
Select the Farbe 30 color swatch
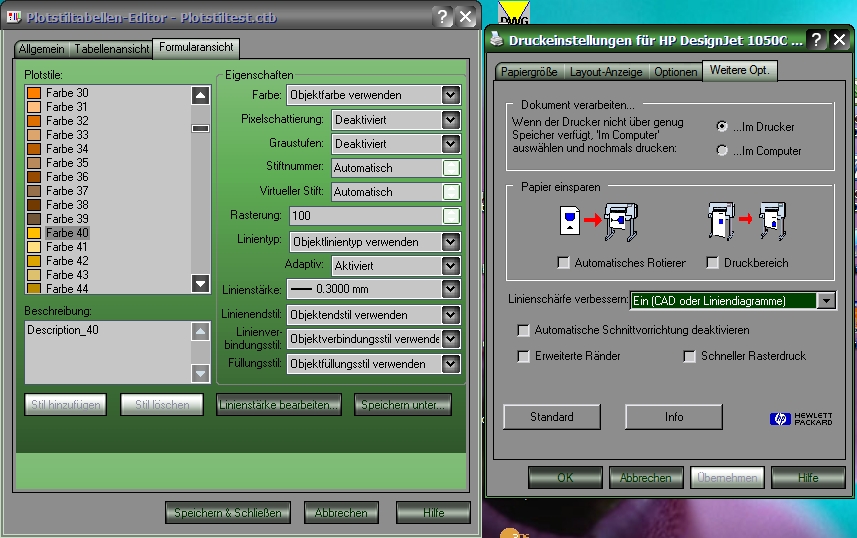34,93
